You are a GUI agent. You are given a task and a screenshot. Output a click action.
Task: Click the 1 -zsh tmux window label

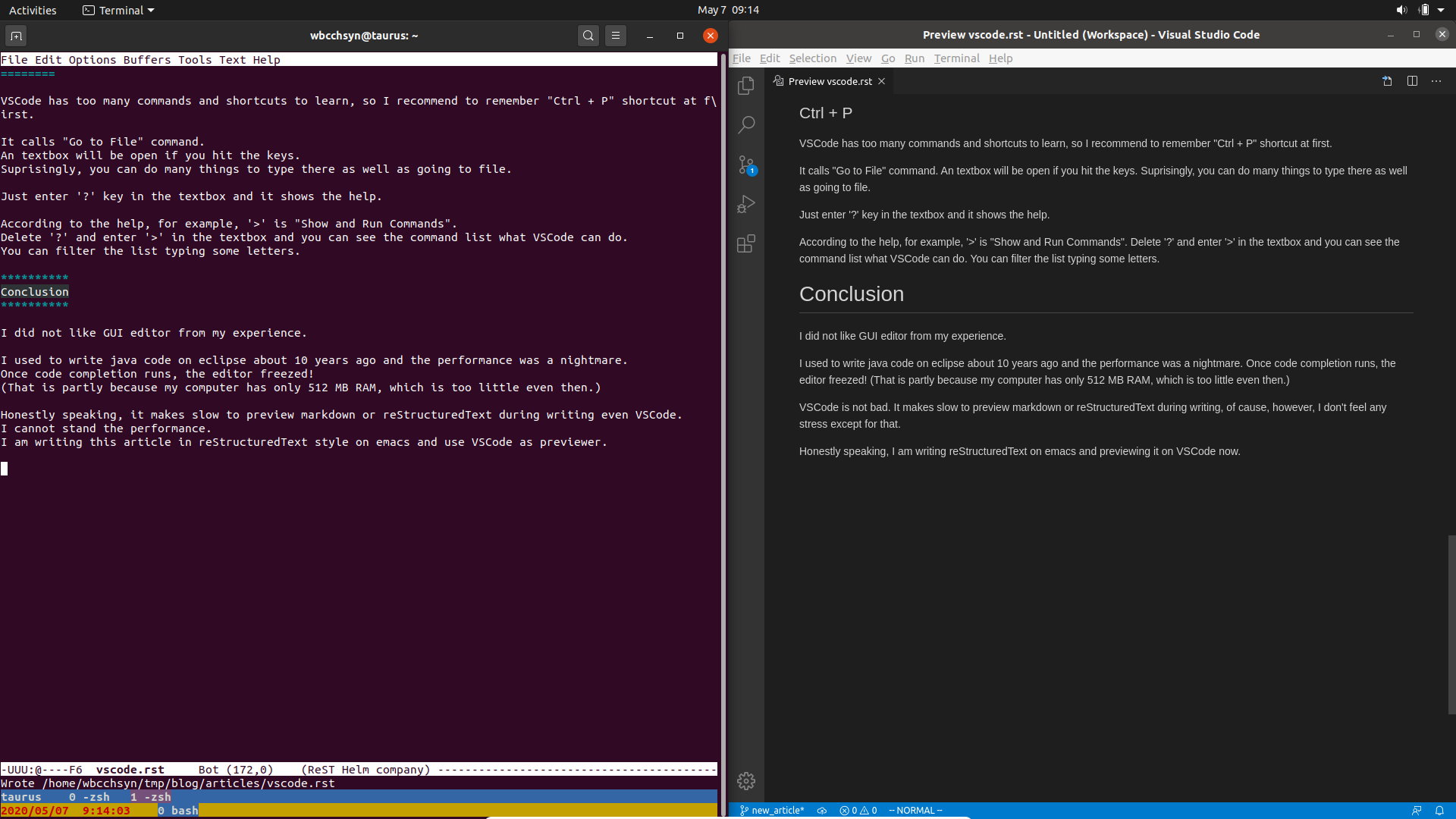pos(150,797)
